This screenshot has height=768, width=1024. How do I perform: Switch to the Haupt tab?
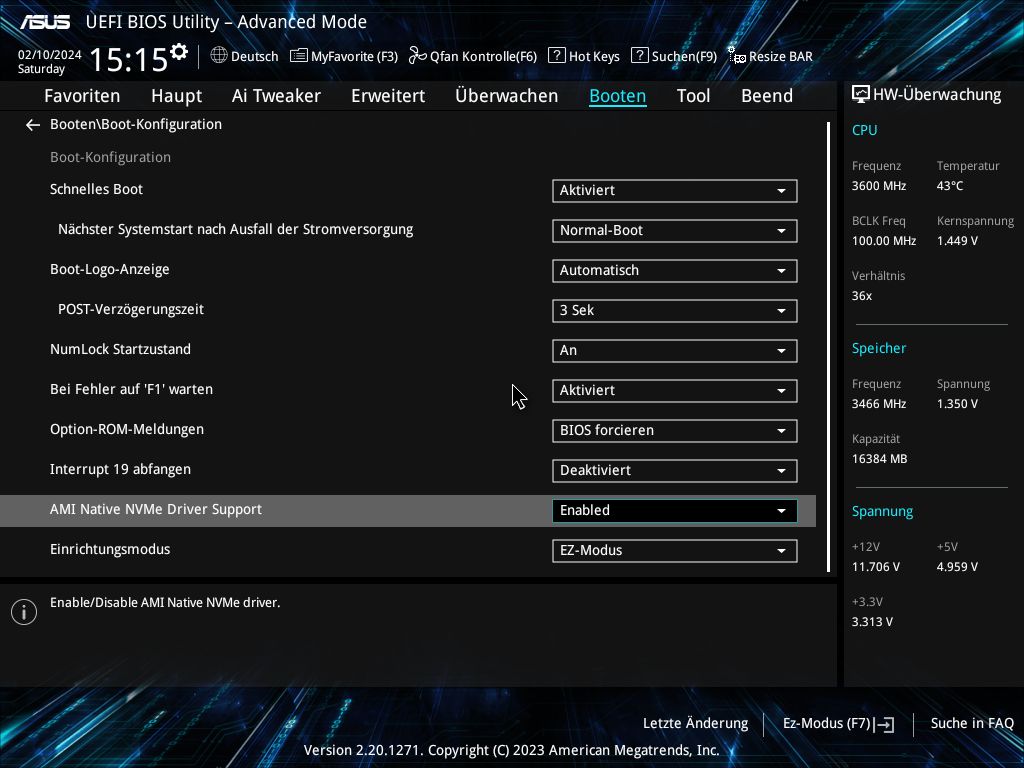pyautogui.click(x=176, y=96)
